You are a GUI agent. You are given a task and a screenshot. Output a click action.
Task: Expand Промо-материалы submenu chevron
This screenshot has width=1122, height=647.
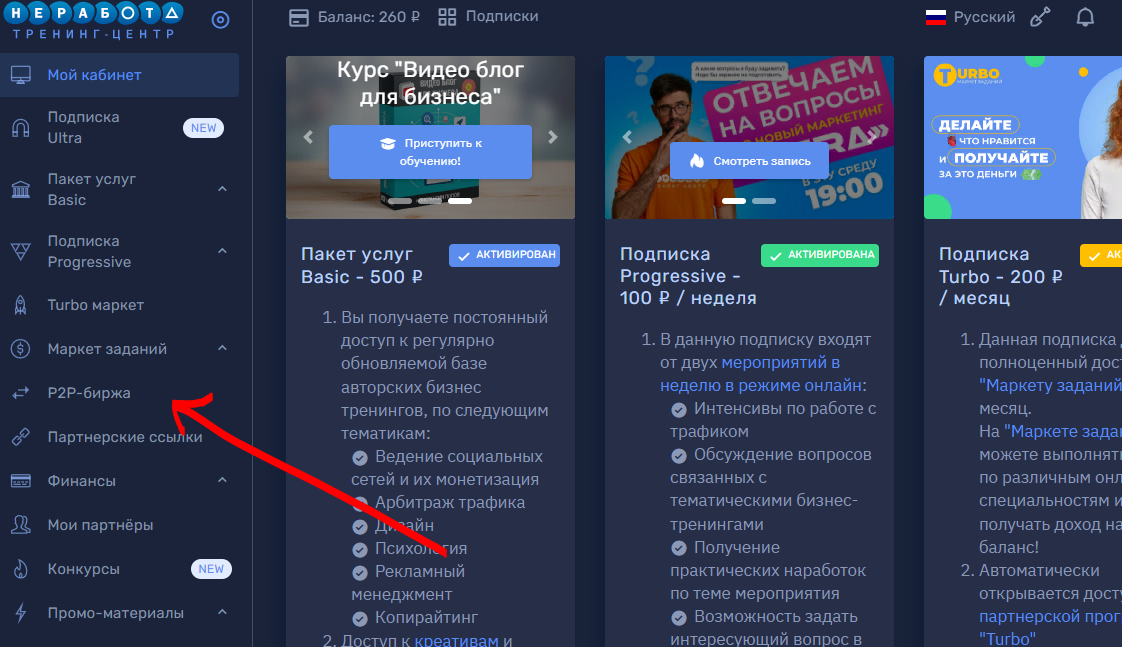223,613
